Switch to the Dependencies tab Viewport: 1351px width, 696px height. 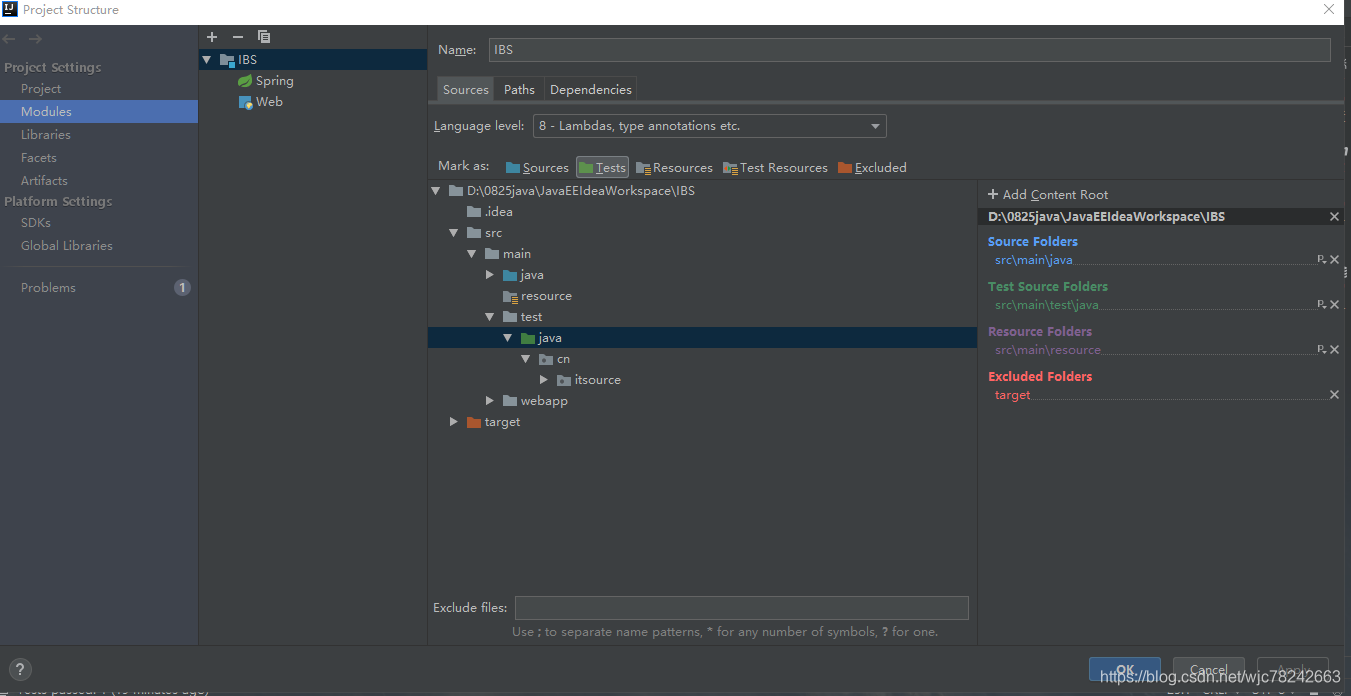tap(590, 88)
